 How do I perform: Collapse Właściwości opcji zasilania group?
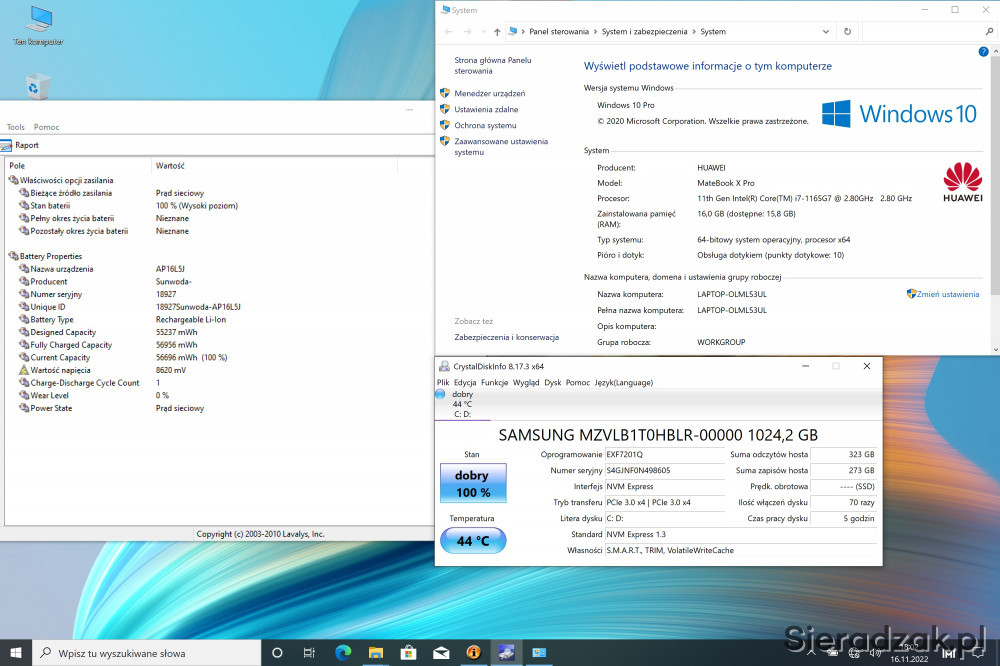pos(13,180)
